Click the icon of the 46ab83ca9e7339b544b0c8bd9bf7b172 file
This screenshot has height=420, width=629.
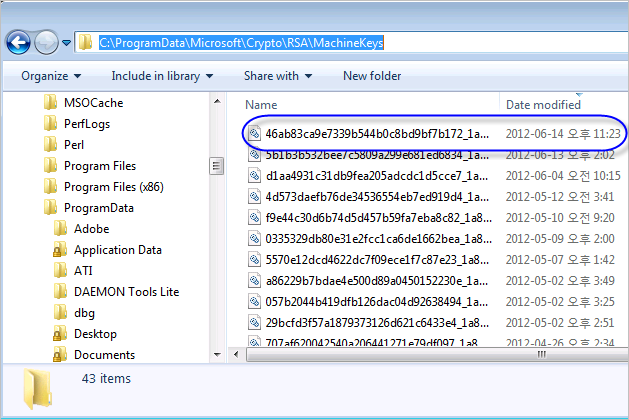[x=254, y=134]
